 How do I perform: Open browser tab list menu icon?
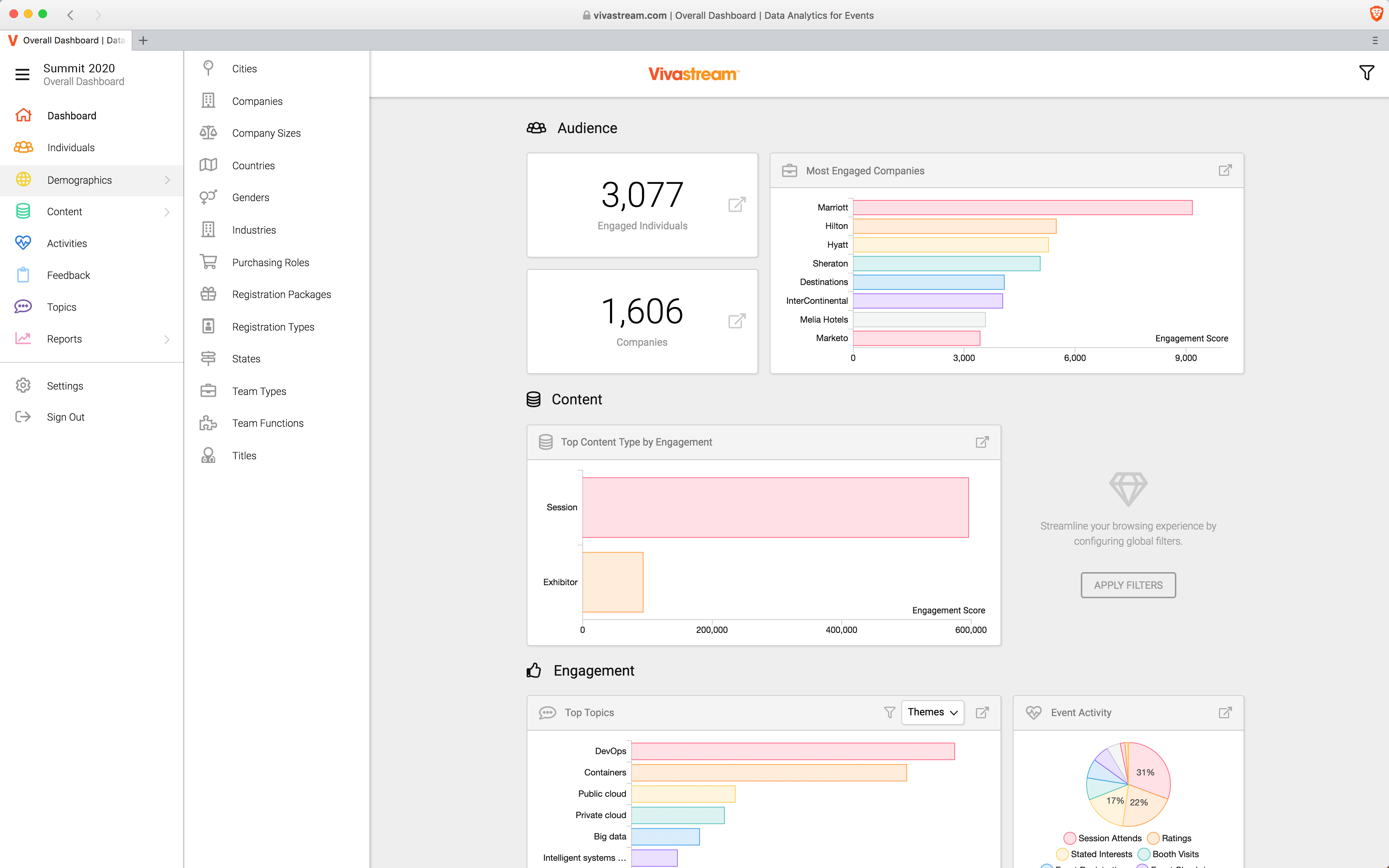pyautogui.click(x=1375, y=40)
